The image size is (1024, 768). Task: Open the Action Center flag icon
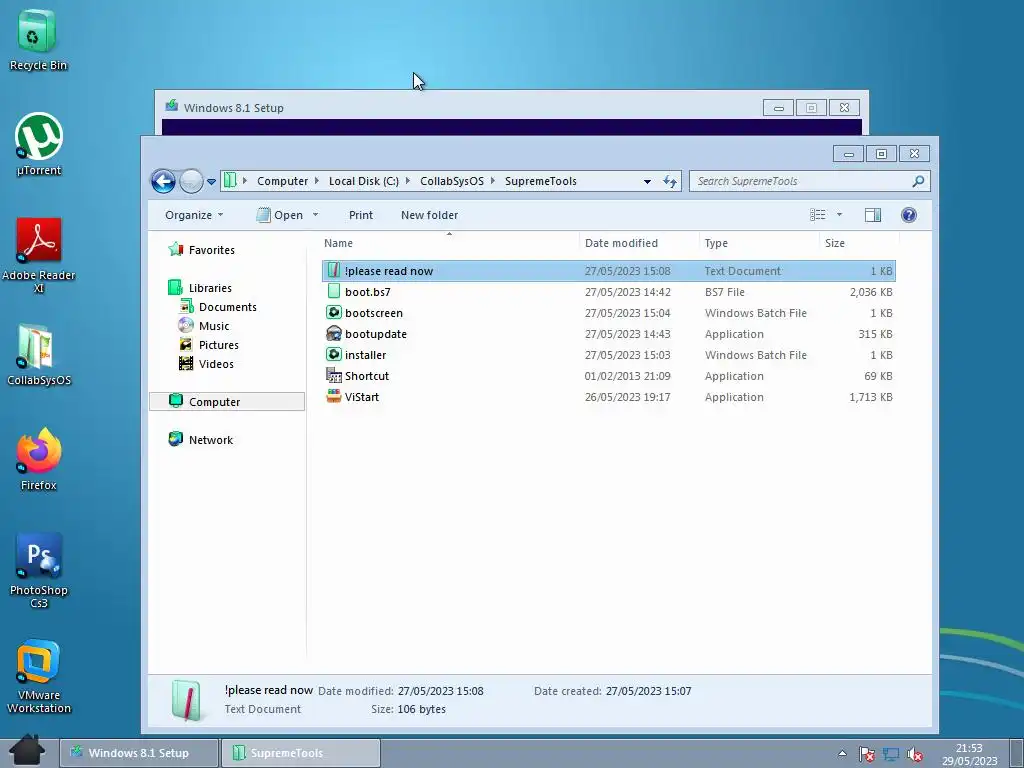coord(867,754)
